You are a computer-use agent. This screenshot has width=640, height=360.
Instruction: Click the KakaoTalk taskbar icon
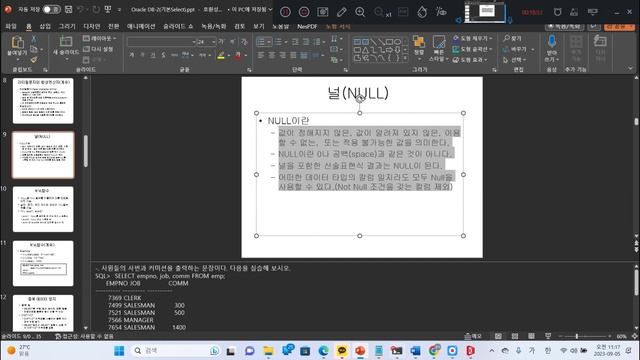coord(342,351)
